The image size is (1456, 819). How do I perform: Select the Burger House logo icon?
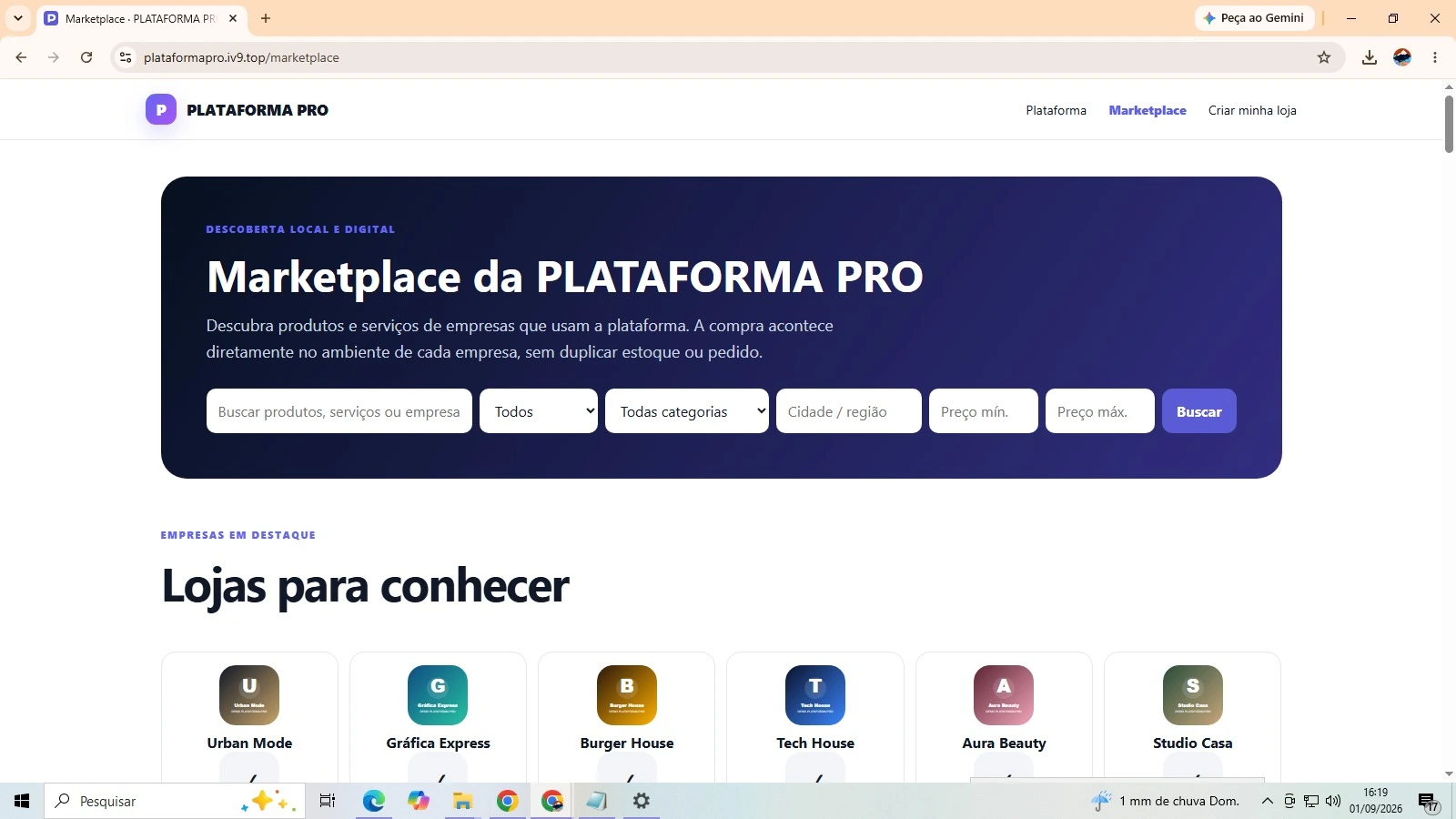pyautogui.click(x=627, y=695)
